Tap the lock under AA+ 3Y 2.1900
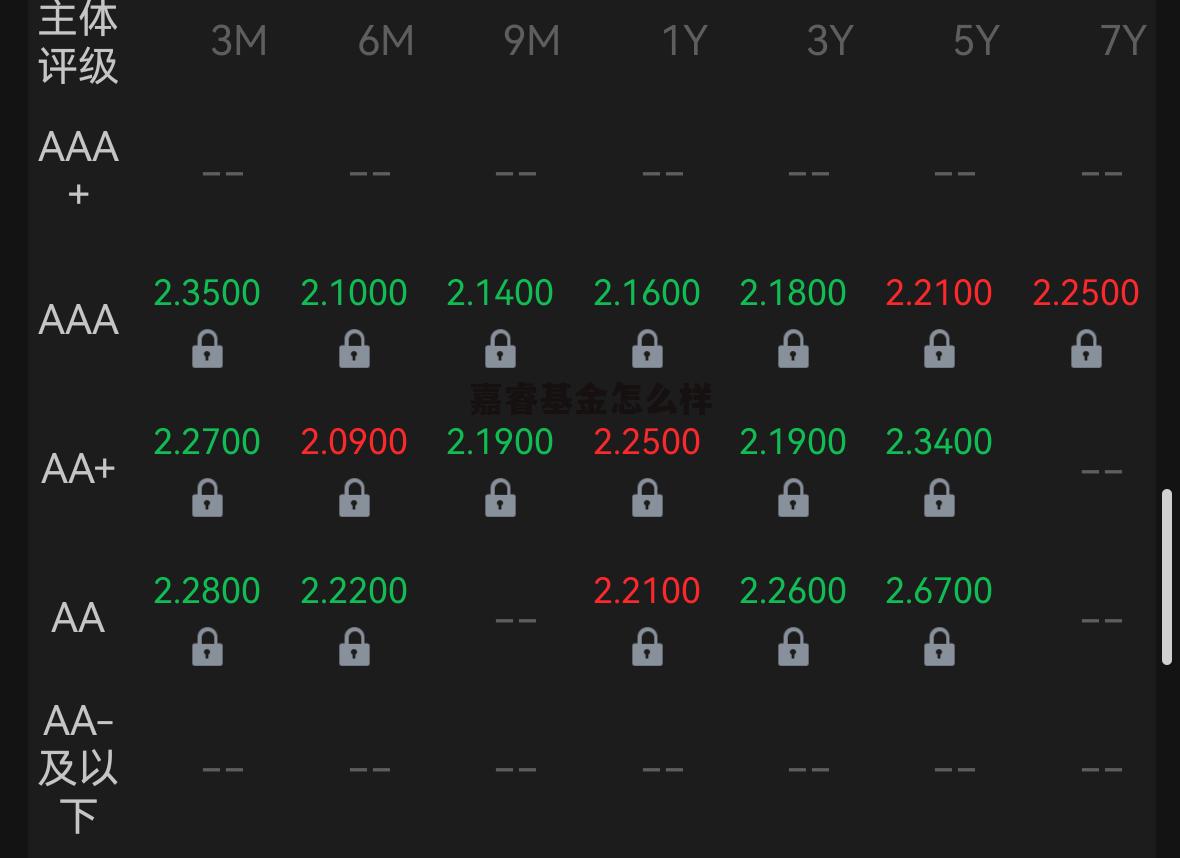 [x=793, y=498]
